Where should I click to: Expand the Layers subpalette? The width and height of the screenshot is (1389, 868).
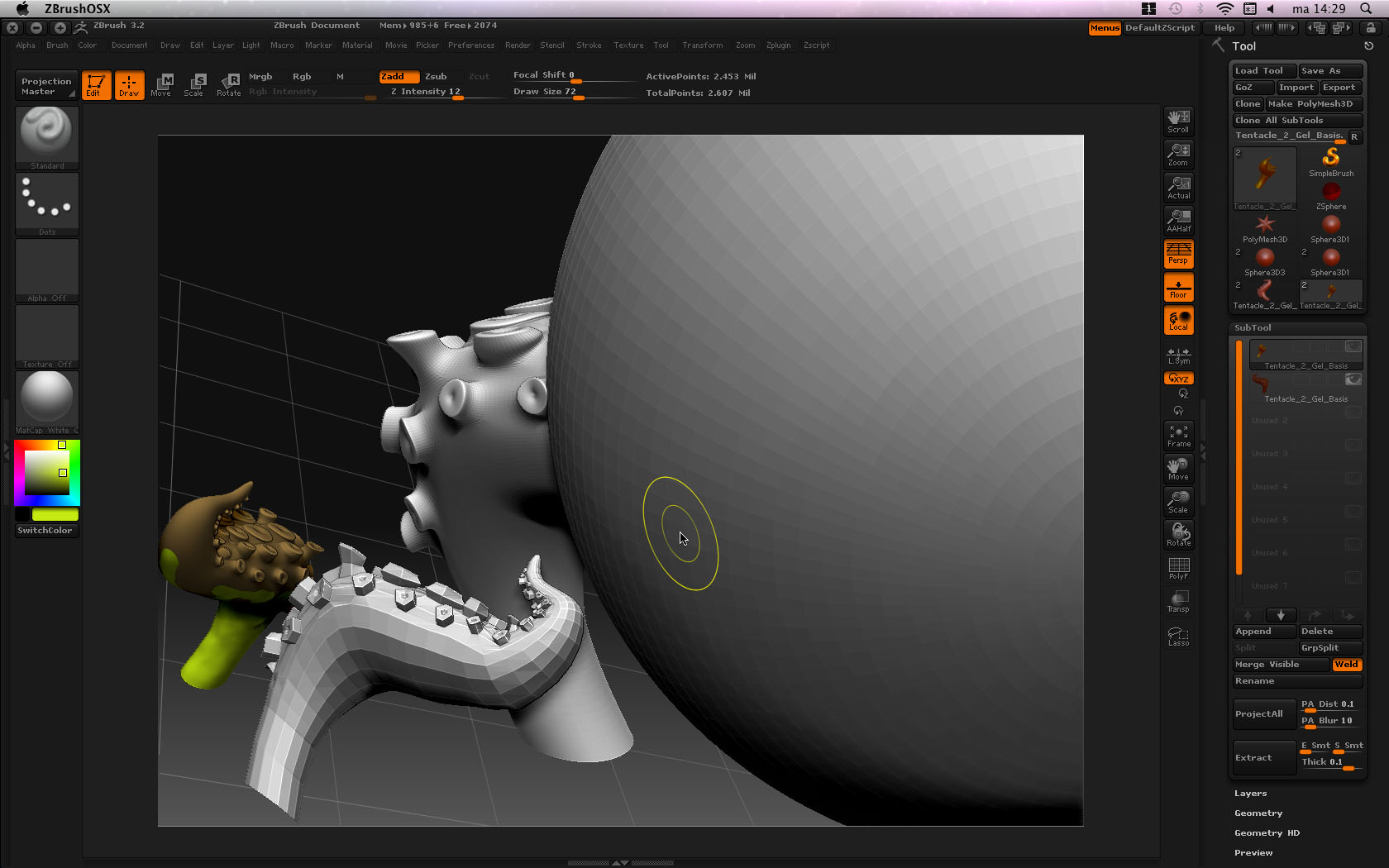(1250, 794)
